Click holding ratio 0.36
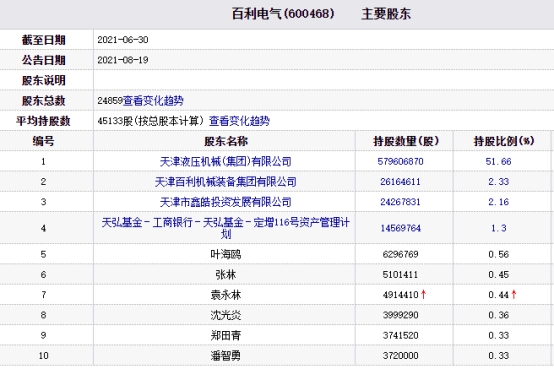The image size is (554, 369). coord(498,315)
